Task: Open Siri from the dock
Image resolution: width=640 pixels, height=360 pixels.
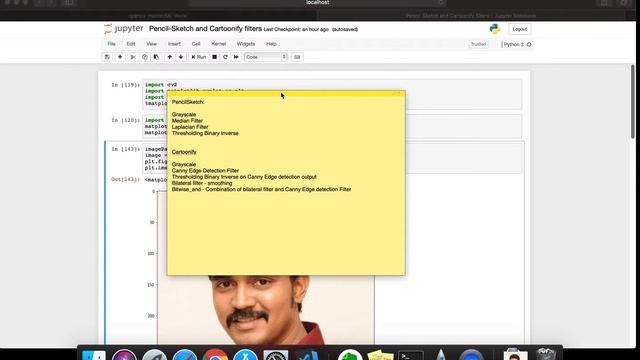Action: pyautogui.click(x=124, y=356)
